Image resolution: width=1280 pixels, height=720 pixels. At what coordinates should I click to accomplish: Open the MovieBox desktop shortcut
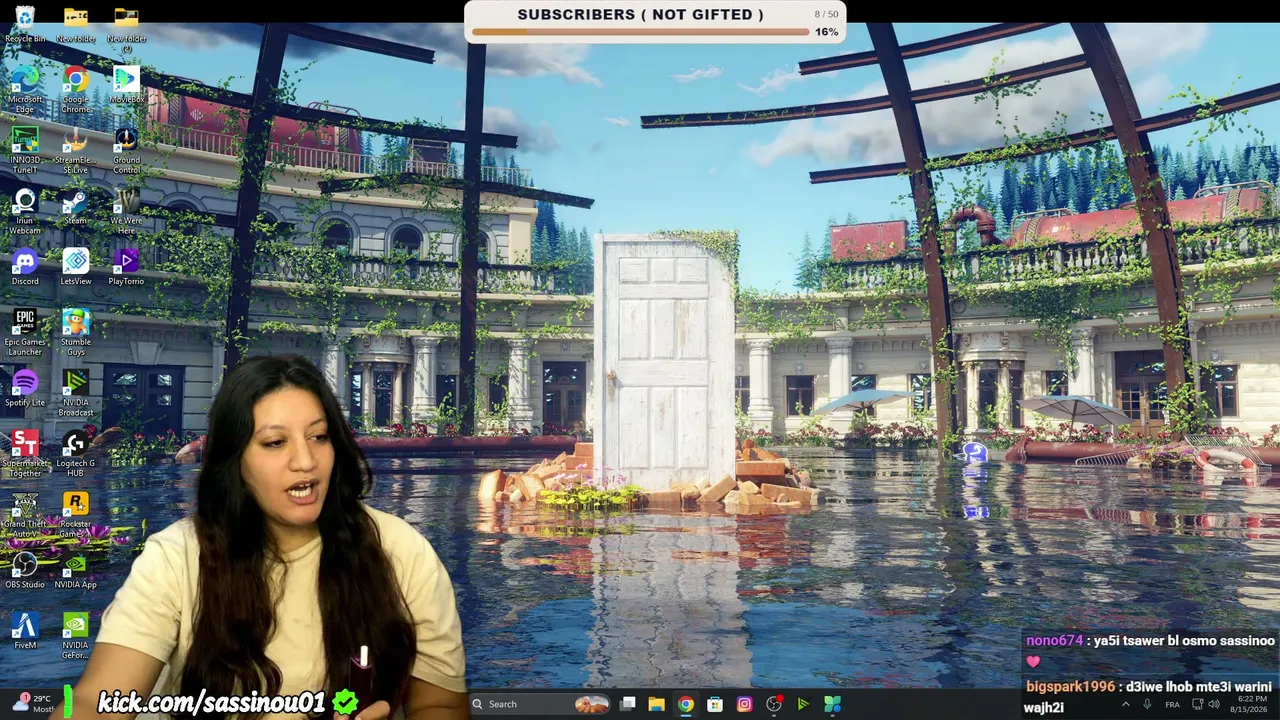126,86
